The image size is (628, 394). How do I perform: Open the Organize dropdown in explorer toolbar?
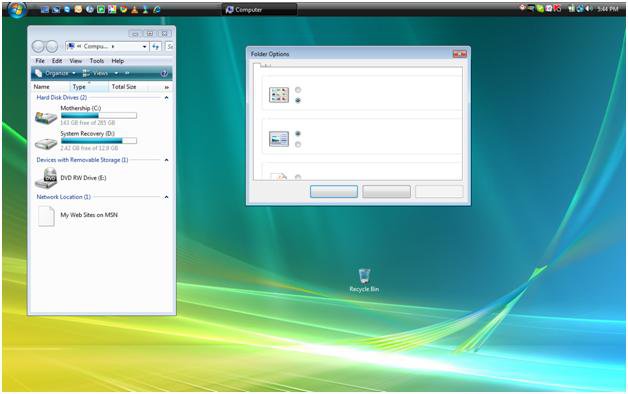coord(55,73)
